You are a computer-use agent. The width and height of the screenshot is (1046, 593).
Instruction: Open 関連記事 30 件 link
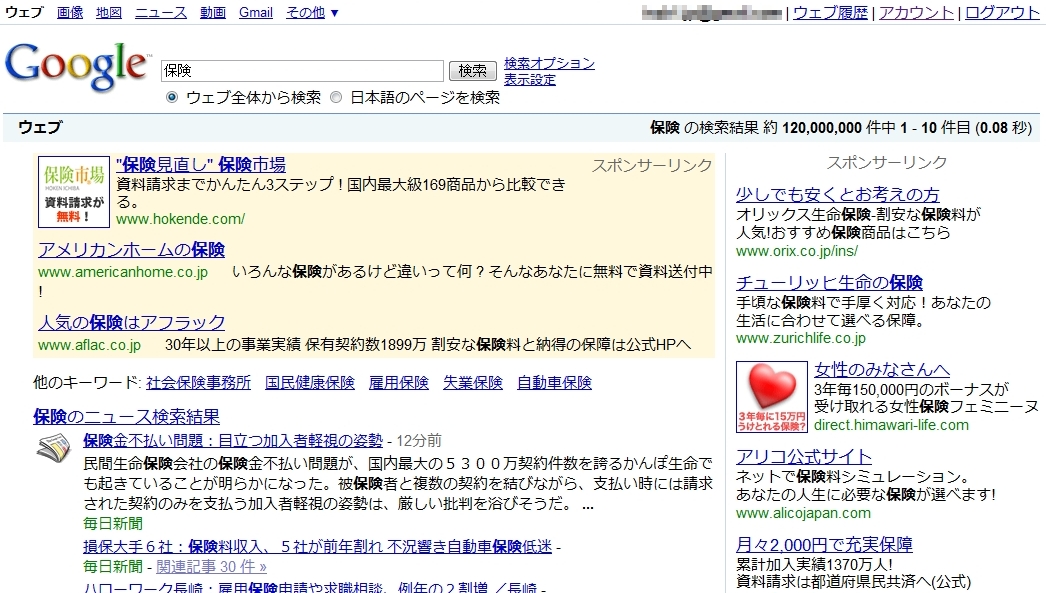(211, 567)
